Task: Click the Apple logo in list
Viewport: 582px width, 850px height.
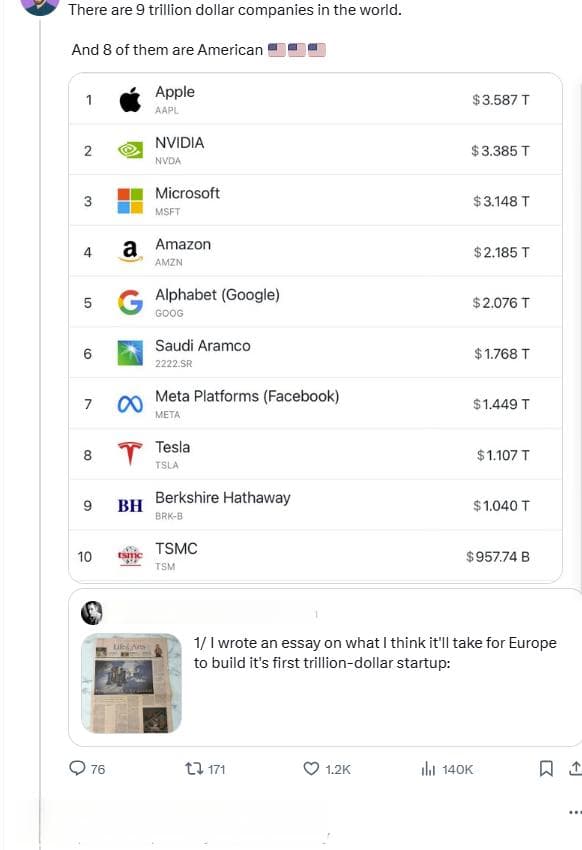Action: tap(130, 99)
